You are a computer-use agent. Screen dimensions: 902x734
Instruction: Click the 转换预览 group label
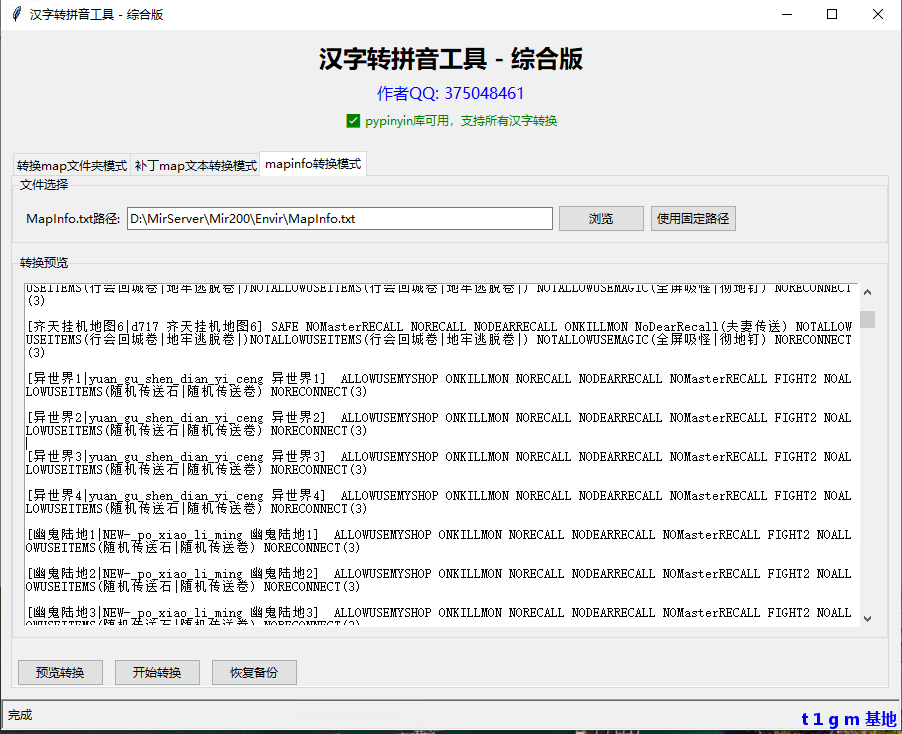click(x=44, y=263)
